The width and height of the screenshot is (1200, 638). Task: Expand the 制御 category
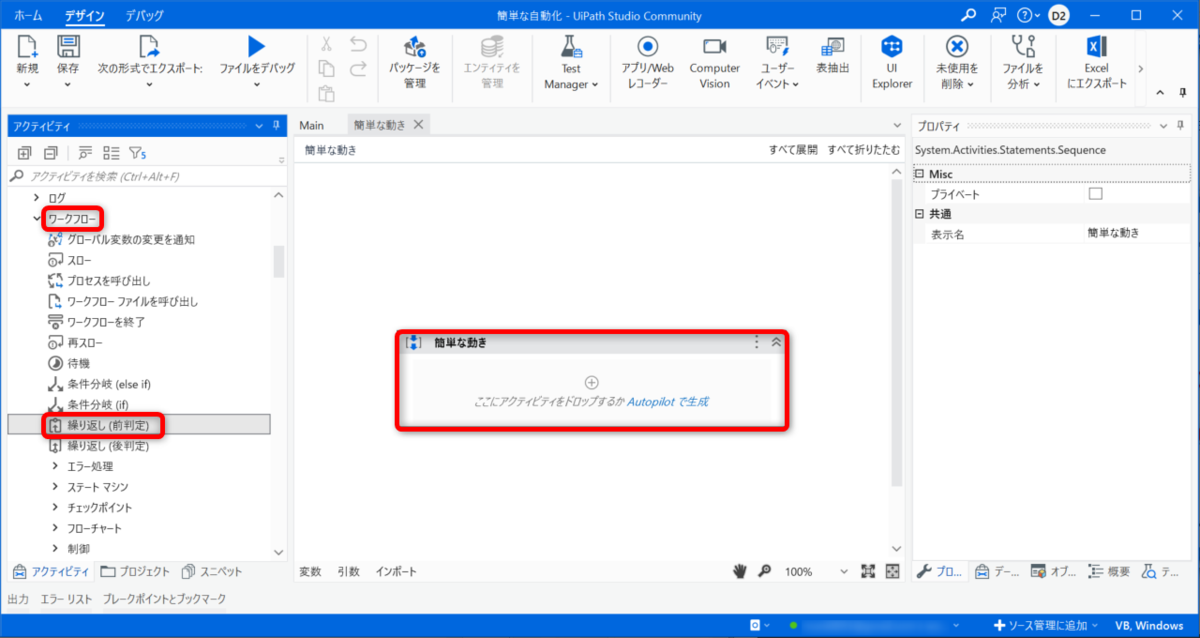tap(55, 549)
